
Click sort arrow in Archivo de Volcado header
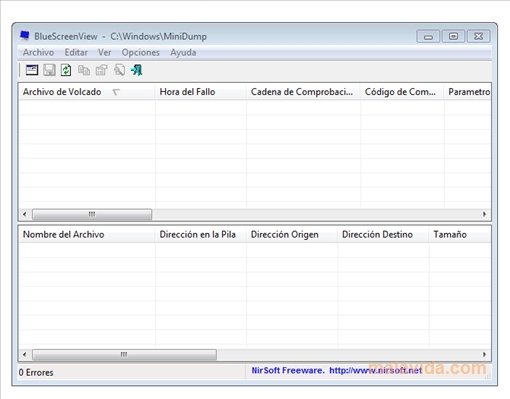coord(116,92)
